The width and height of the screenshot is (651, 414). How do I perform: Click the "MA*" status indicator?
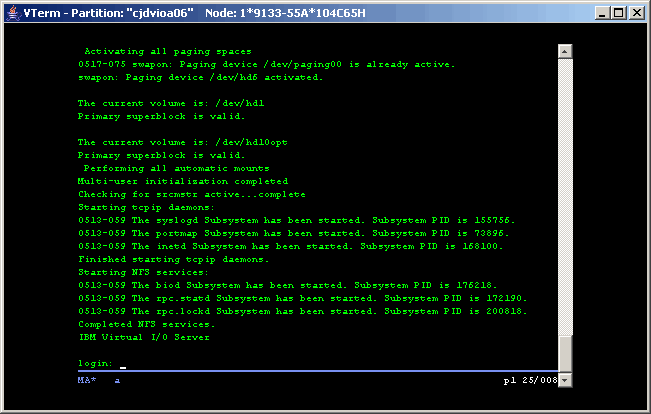tap(86, 380)
